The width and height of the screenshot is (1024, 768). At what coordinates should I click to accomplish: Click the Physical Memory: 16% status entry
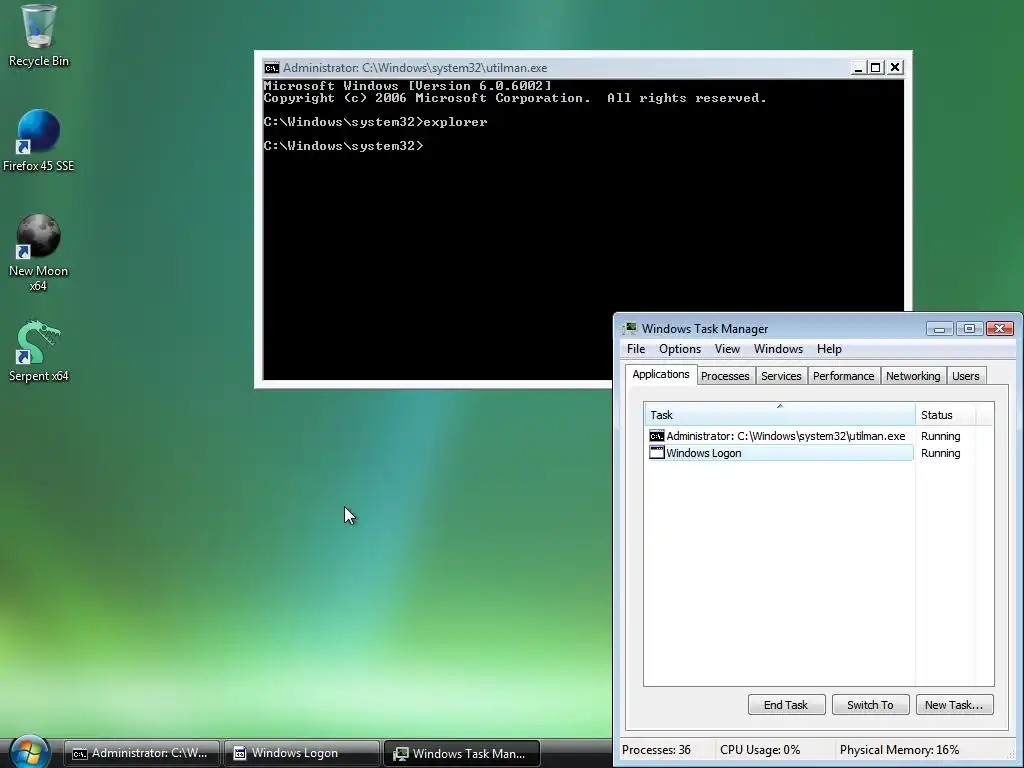tap(899, 750)
